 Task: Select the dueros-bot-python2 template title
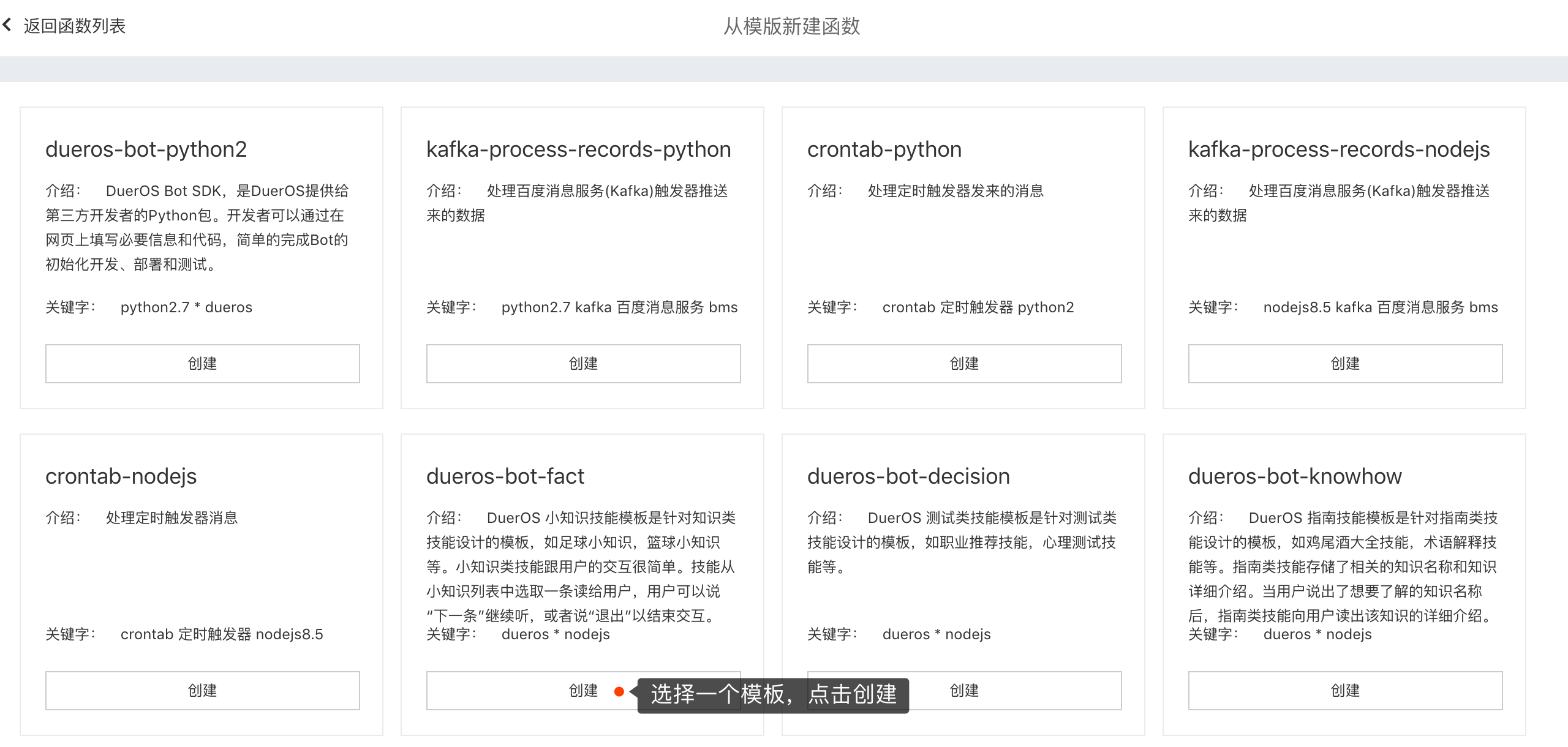click(146, 149)
